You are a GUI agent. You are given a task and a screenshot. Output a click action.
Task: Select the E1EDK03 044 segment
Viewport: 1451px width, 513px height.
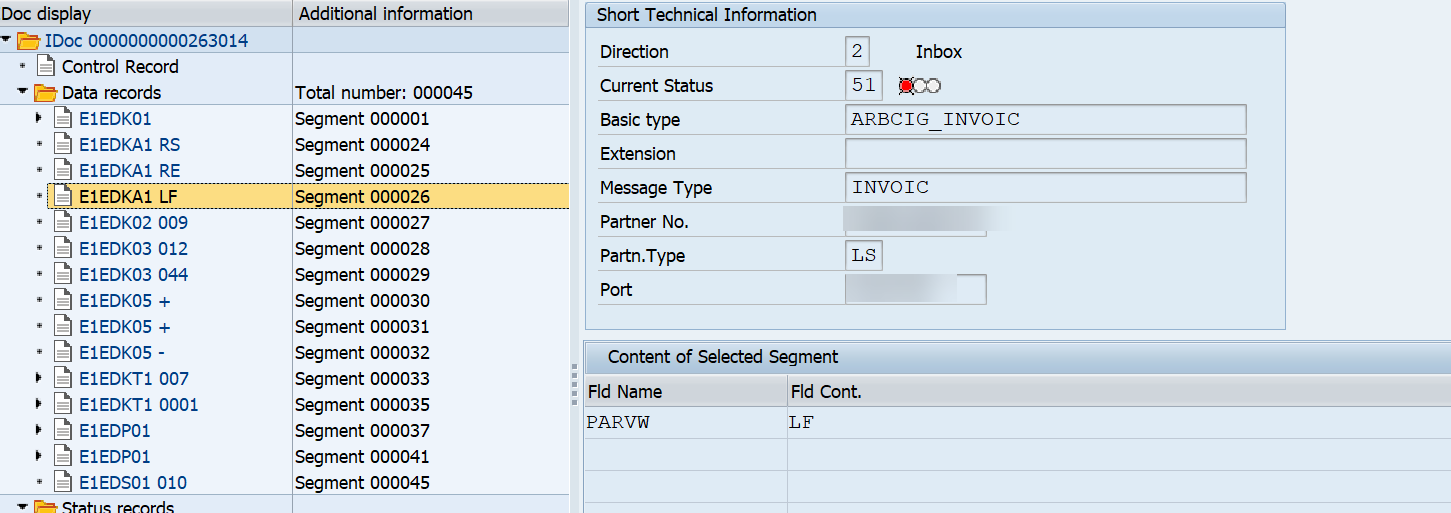click(133, 275)
